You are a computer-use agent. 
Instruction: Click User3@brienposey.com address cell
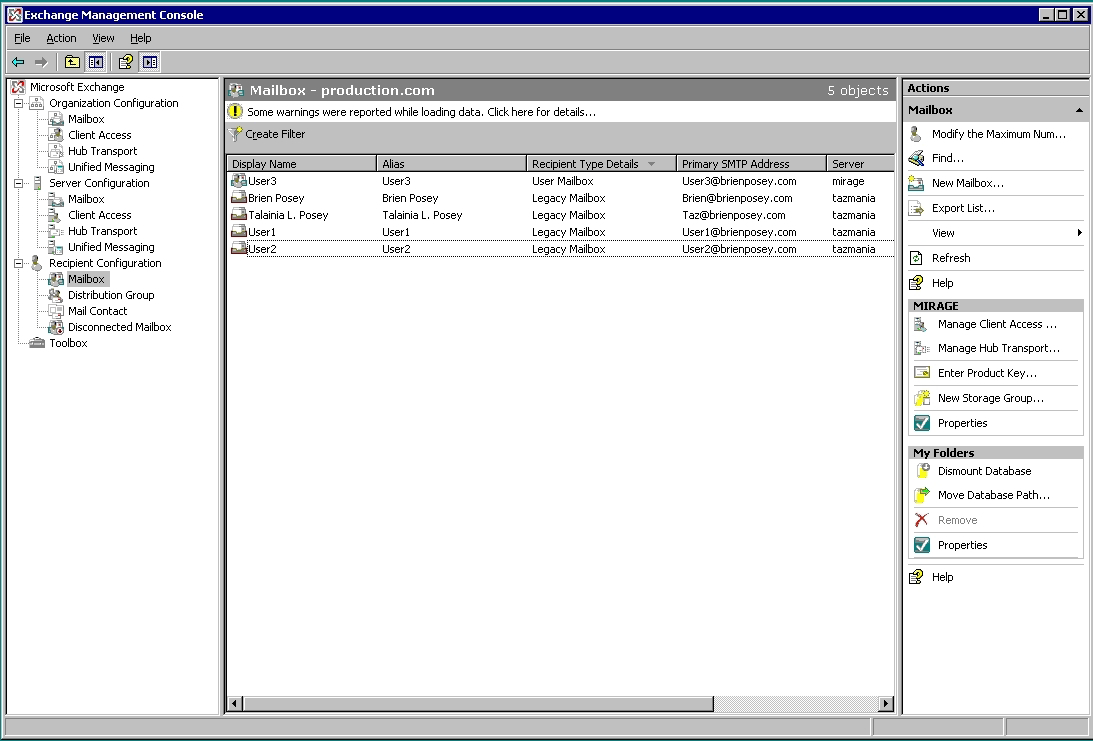tap(739, 181)
